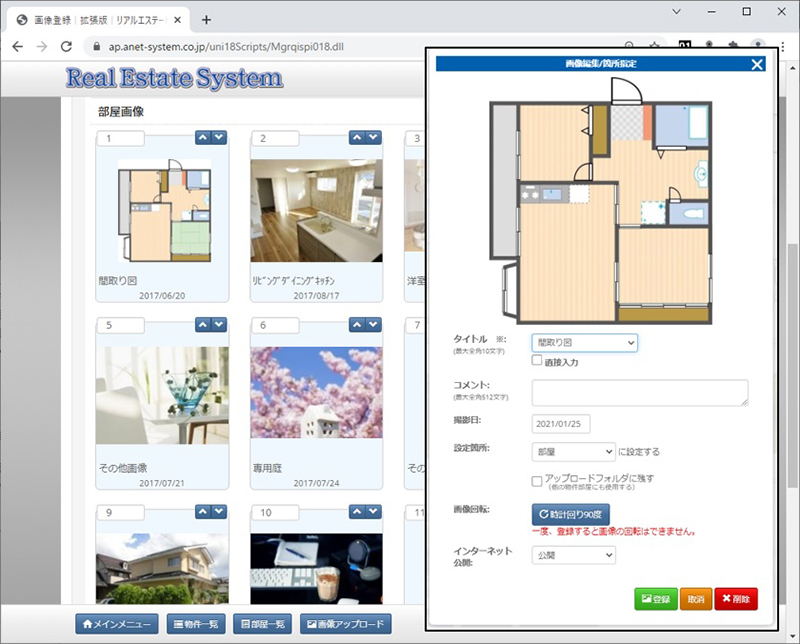The image size is (800, 644).
Task: Expand the 設定箇所 dropdown set to 部屋
Action: click(573, 452)
